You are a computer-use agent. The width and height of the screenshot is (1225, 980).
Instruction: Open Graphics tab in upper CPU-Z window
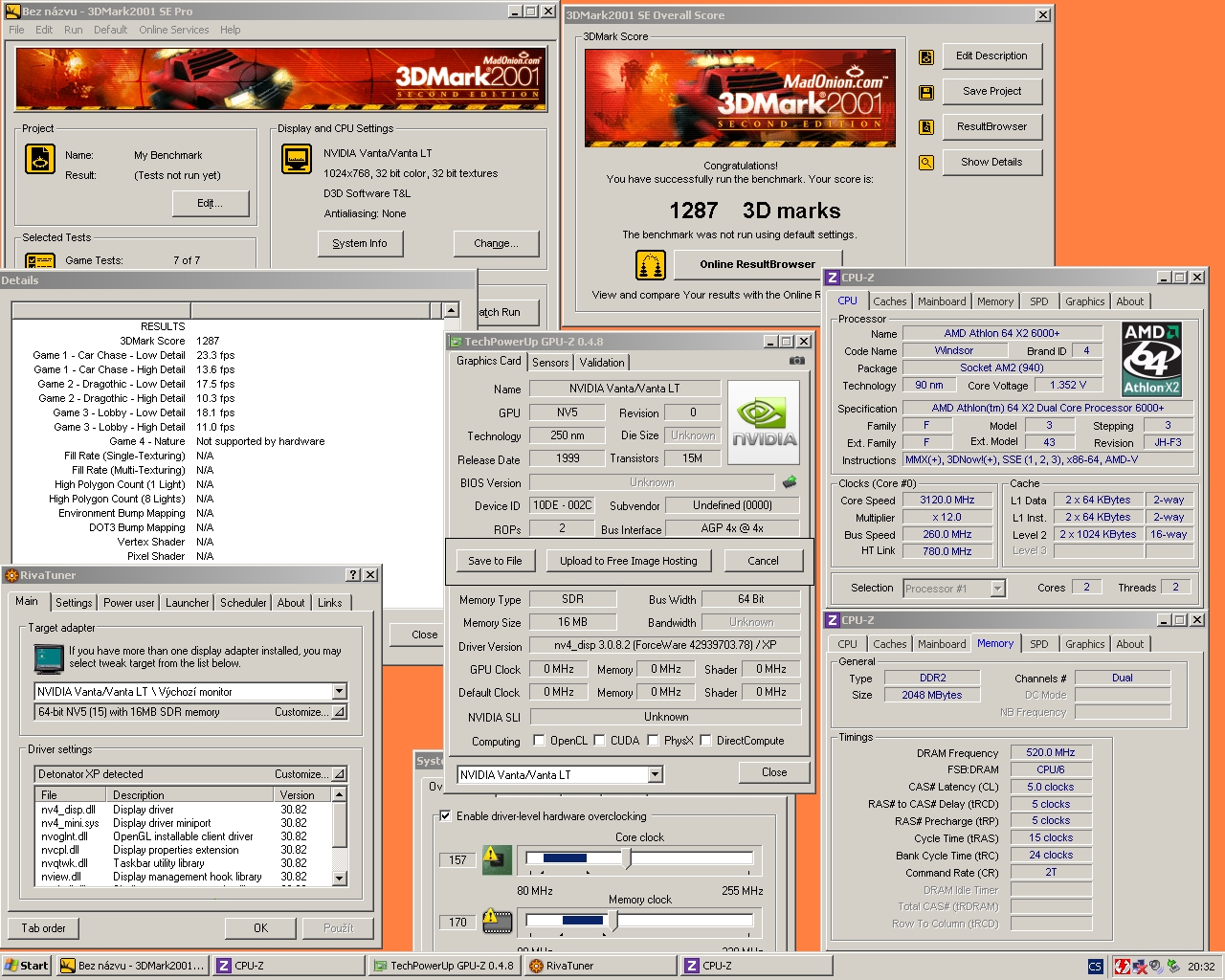pyautogui.click(x=1084, y=301)
